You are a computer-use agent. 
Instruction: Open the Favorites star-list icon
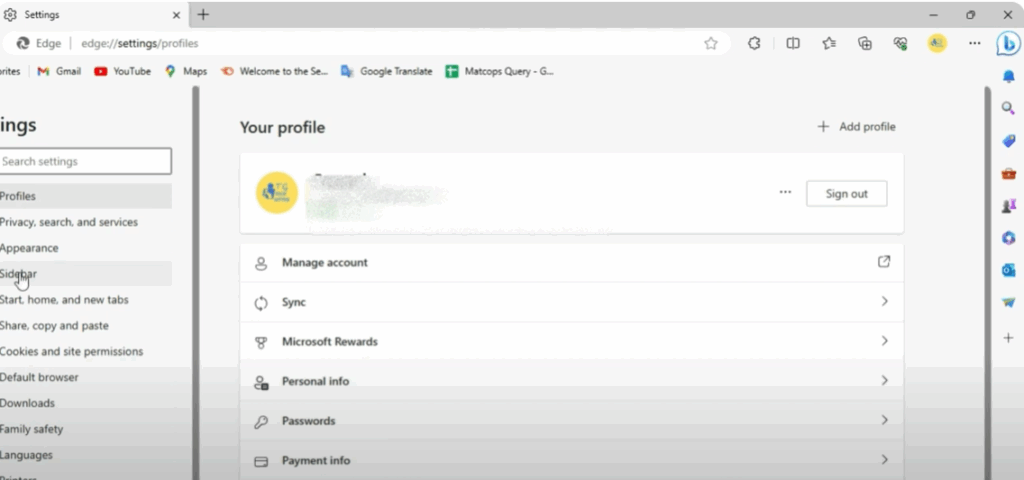pos(829,43)
